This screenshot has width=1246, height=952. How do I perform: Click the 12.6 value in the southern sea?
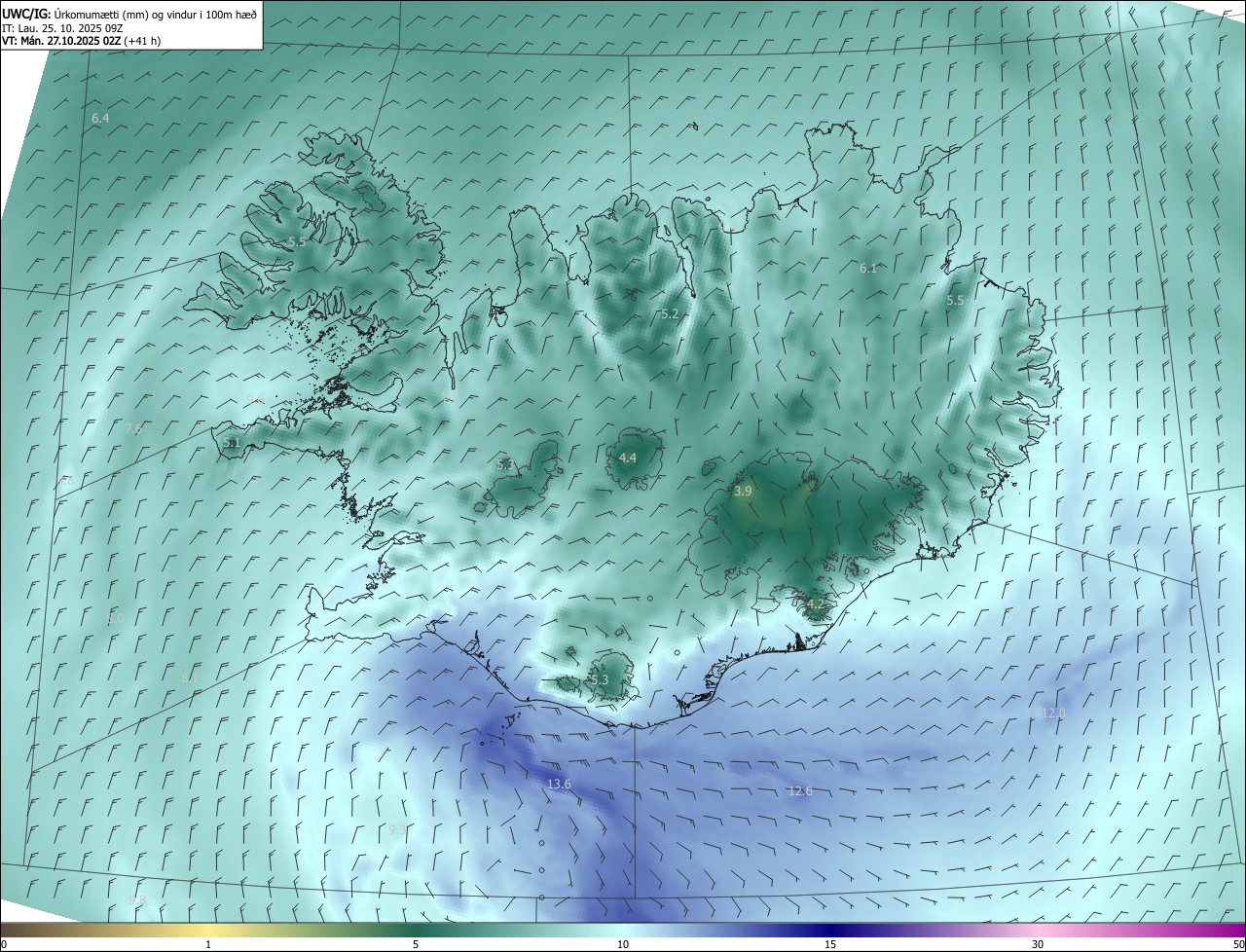(x=800, y=790)
